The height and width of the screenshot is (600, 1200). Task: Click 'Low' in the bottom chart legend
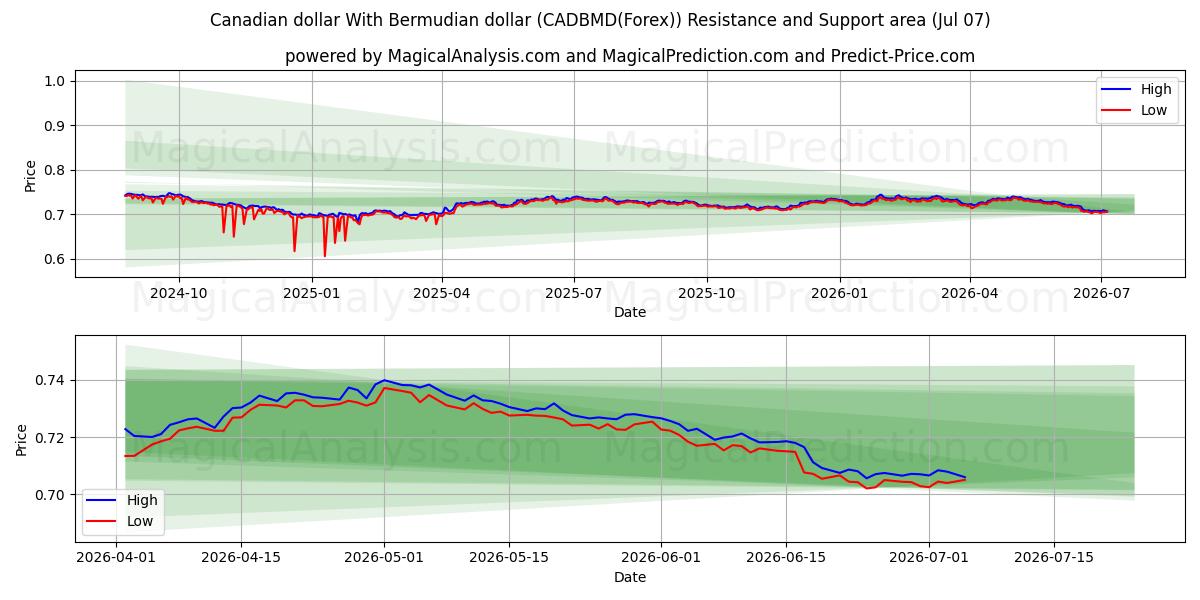141,520
